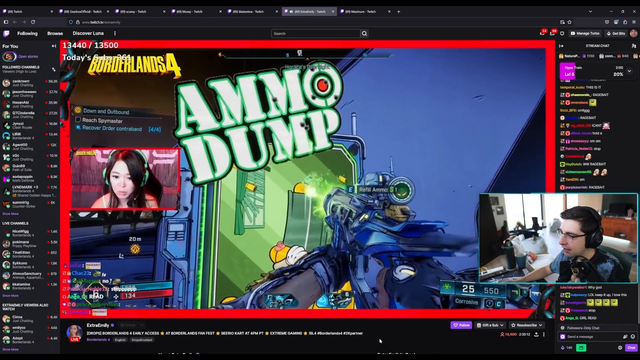
Task: Open the browser hamburger menu
Action: [634, 22]
